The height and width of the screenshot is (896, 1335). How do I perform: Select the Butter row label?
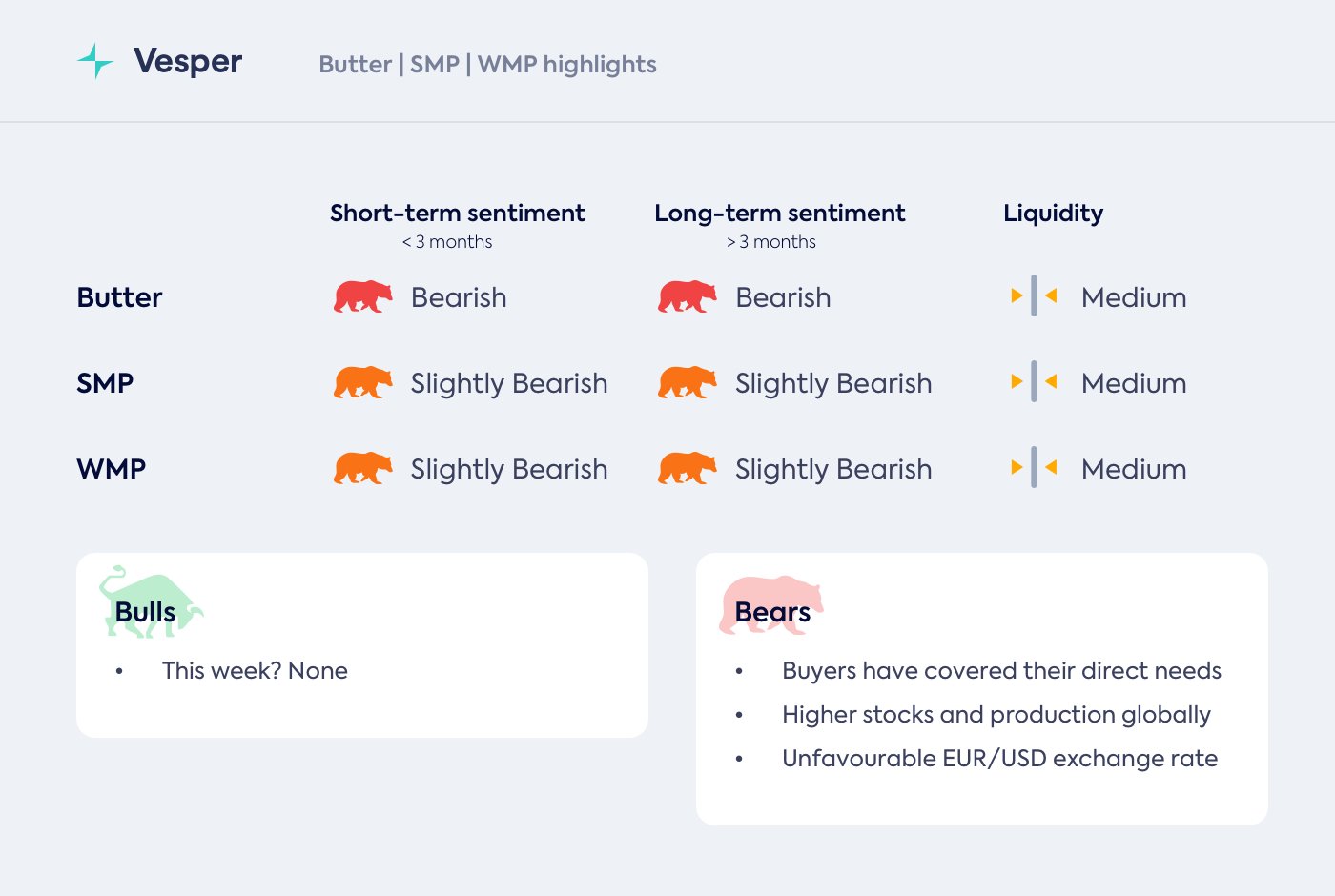click(119, 297)
